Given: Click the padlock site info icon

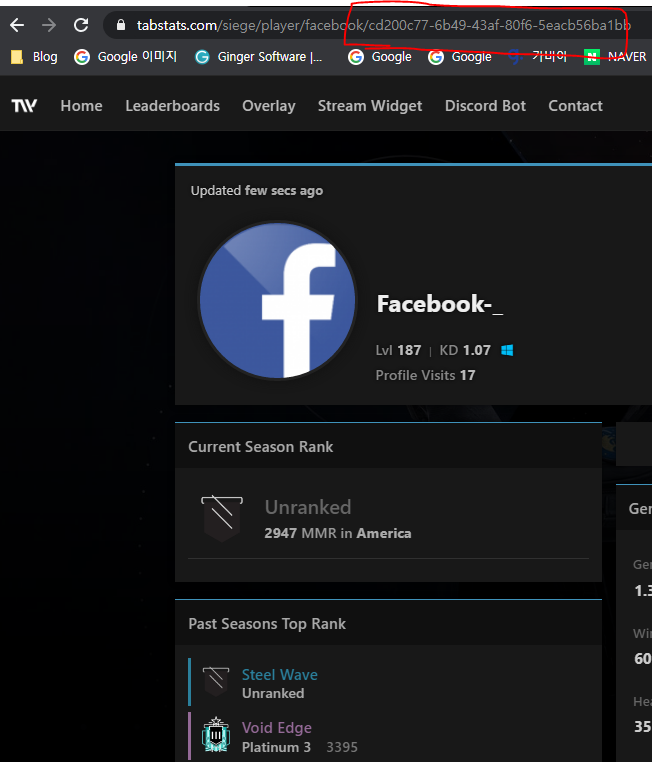Looking at the screenshot, I should pos(121,25).
